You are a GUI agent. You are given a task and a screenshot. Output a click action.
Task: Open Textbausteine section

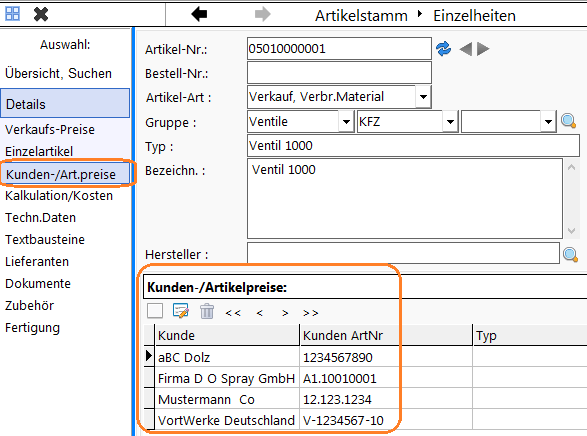[45, 240]
